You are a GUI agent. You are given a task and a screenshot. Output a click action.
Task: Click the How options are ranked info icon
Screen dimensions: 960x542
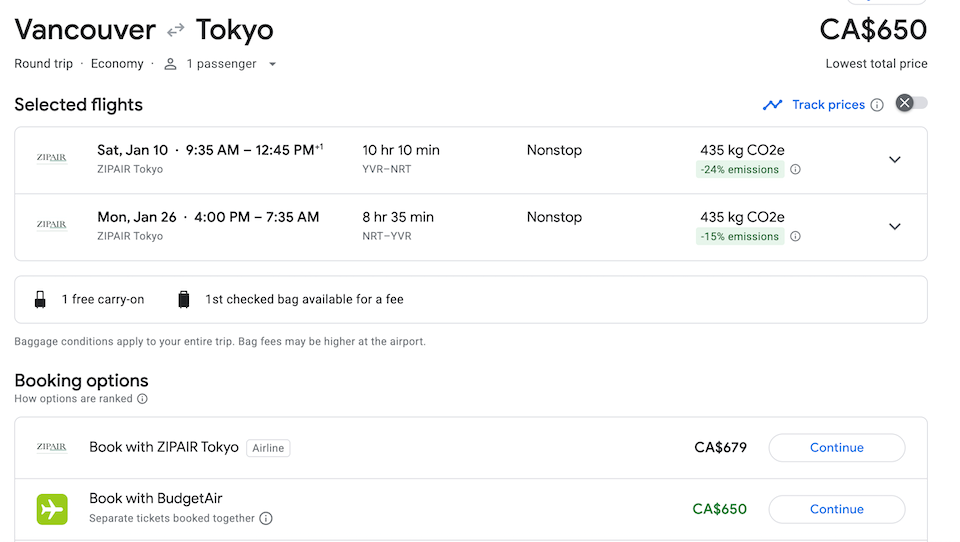pos(142,399)
